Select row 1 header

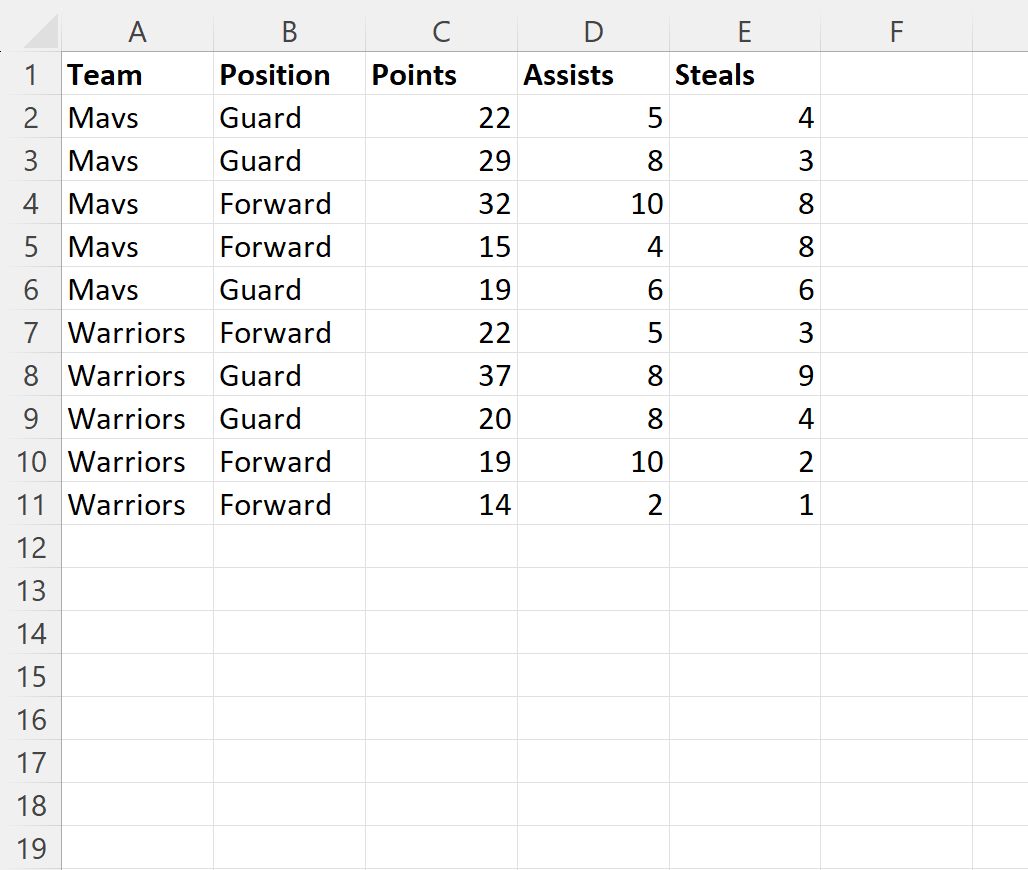coord(31,74)
